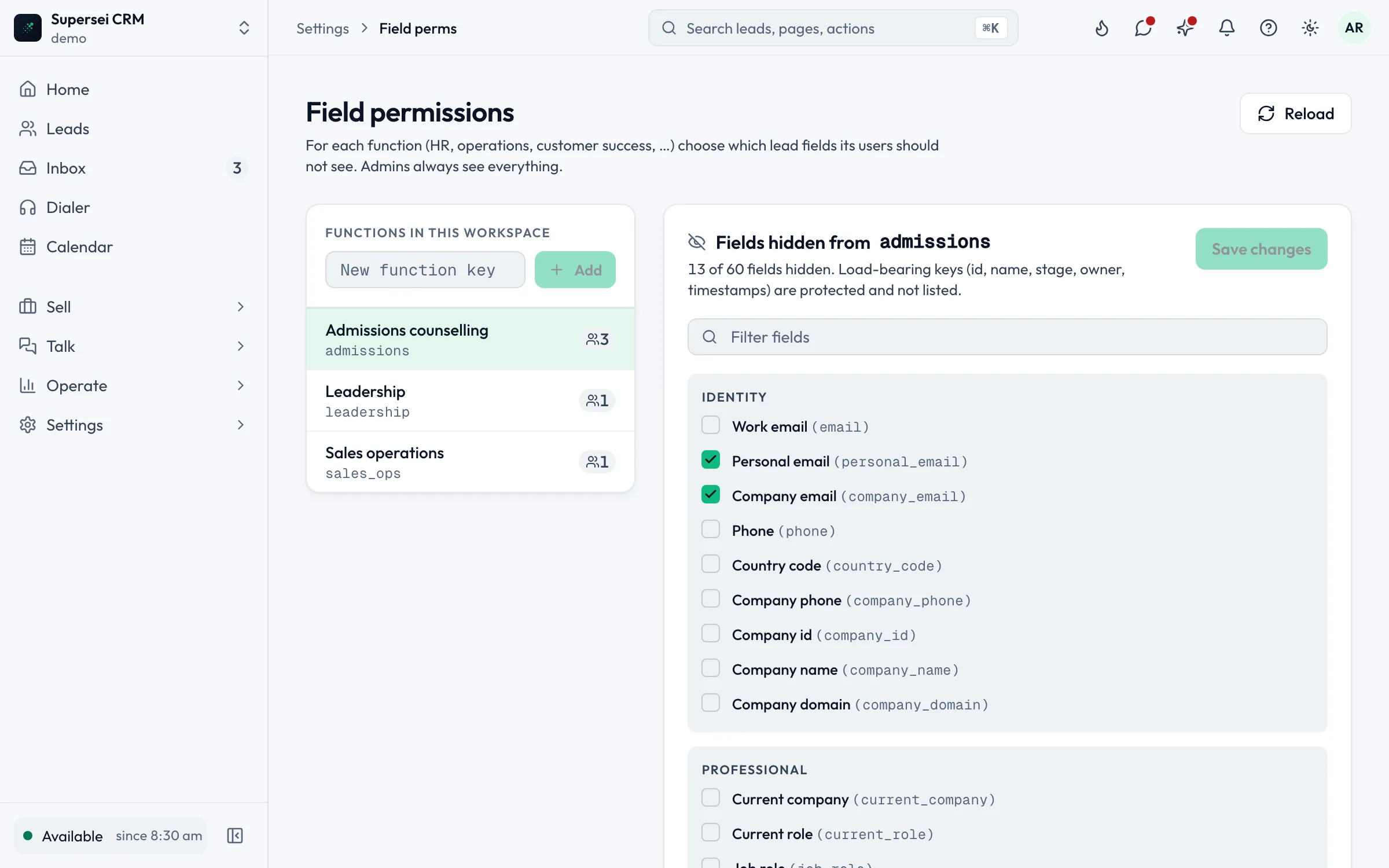Uncheck the Company email checkbox

pos(711,495)
